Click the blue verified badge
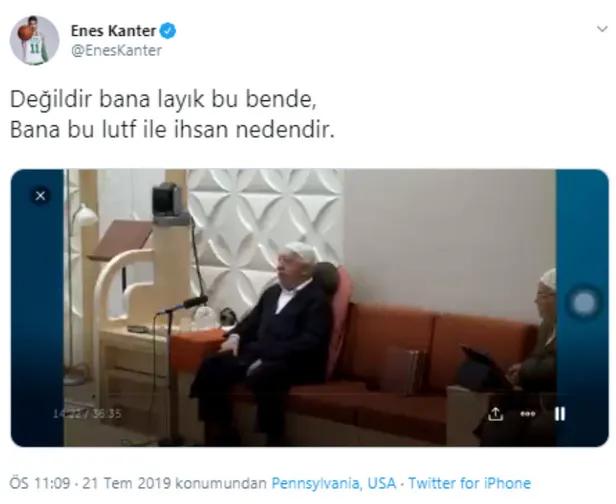 (x=168, y=31)
